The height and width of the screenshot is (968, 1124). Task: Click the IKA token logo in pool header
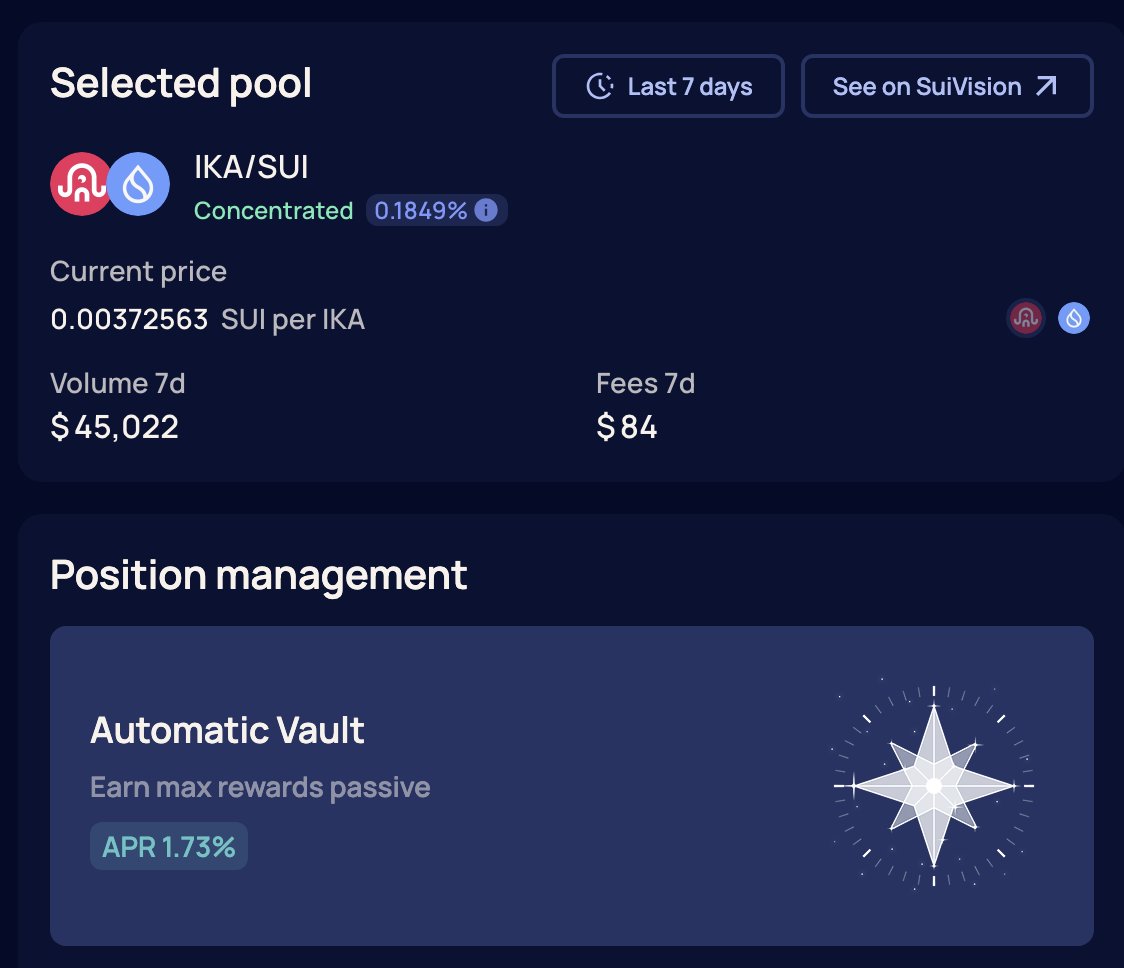point(80,184)
